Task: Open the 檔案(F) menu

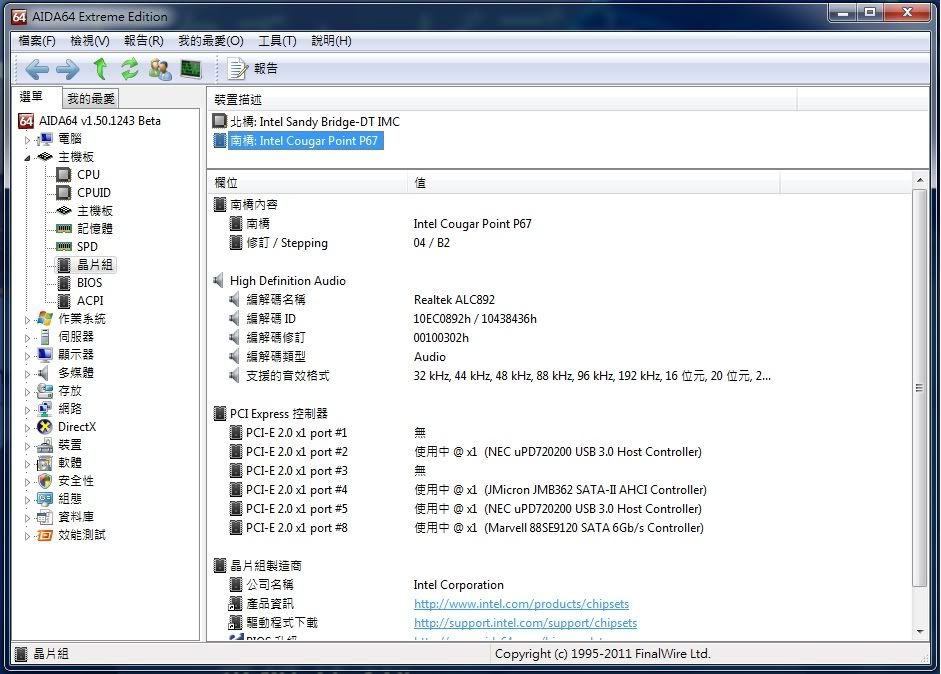Action: [x=37, y=41]
